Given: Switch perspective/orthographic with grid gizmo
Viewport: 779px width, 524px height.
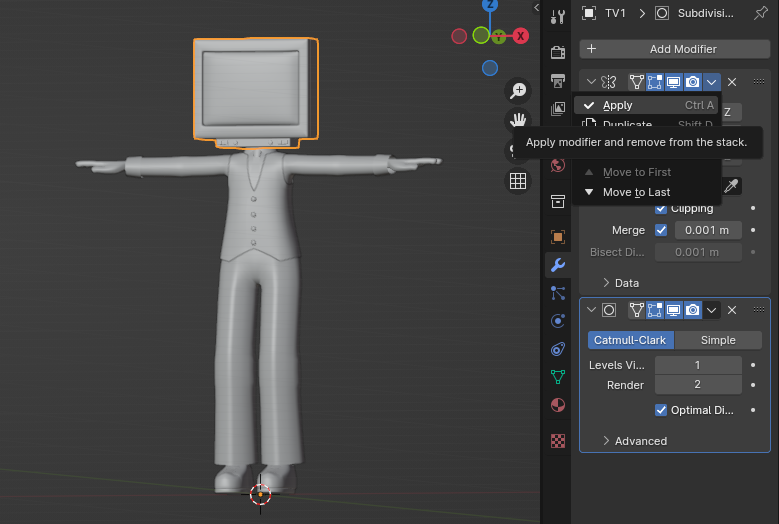Looking at the screenshot, I should [518, 181].
